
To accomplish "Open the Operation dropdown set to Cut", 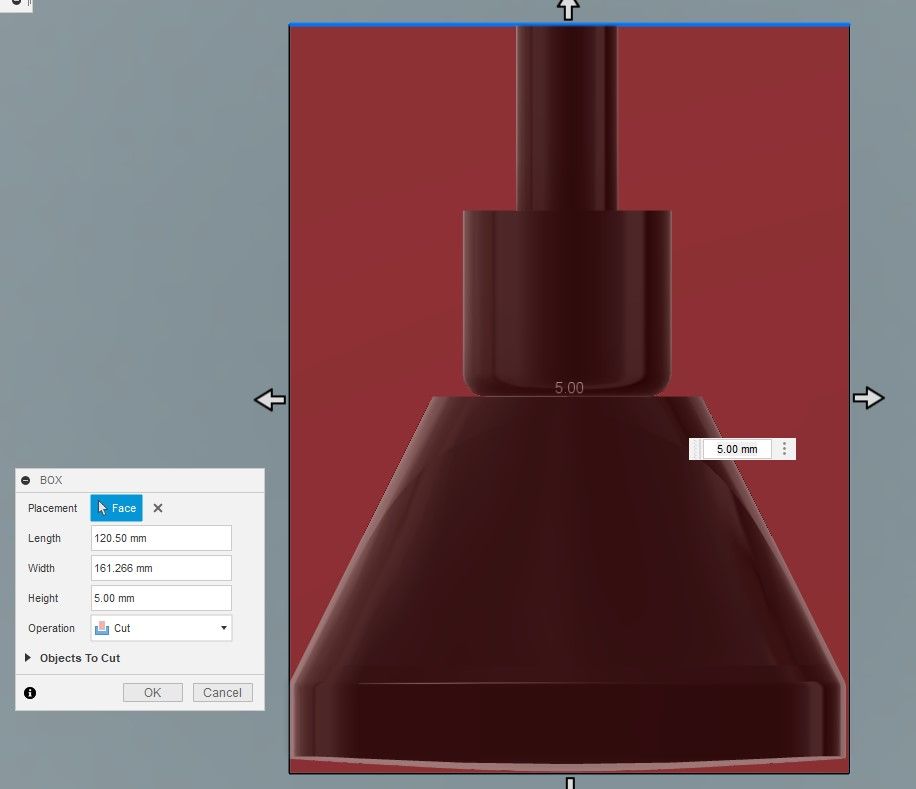I will tap(161, 628).
